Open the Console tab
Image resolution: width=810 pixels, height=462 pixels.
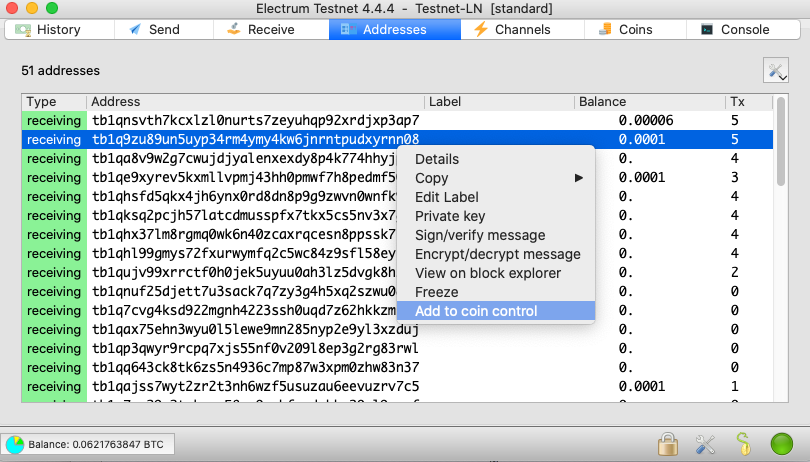point(744,29)
